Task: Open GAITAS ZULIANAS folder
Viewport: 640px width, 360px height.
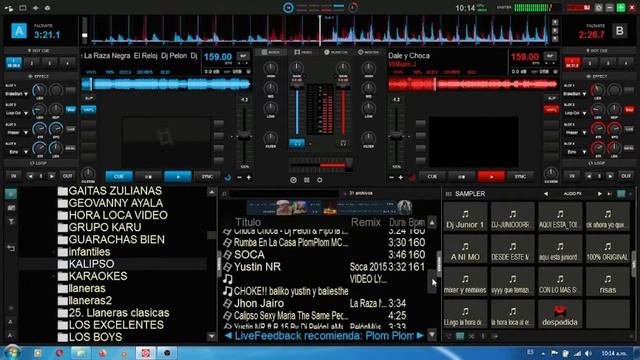Action: [115, 191]
